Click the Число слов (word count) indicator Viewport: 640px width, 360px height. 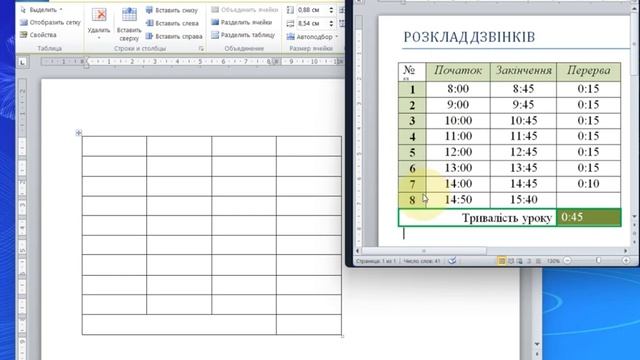point(422,261)
